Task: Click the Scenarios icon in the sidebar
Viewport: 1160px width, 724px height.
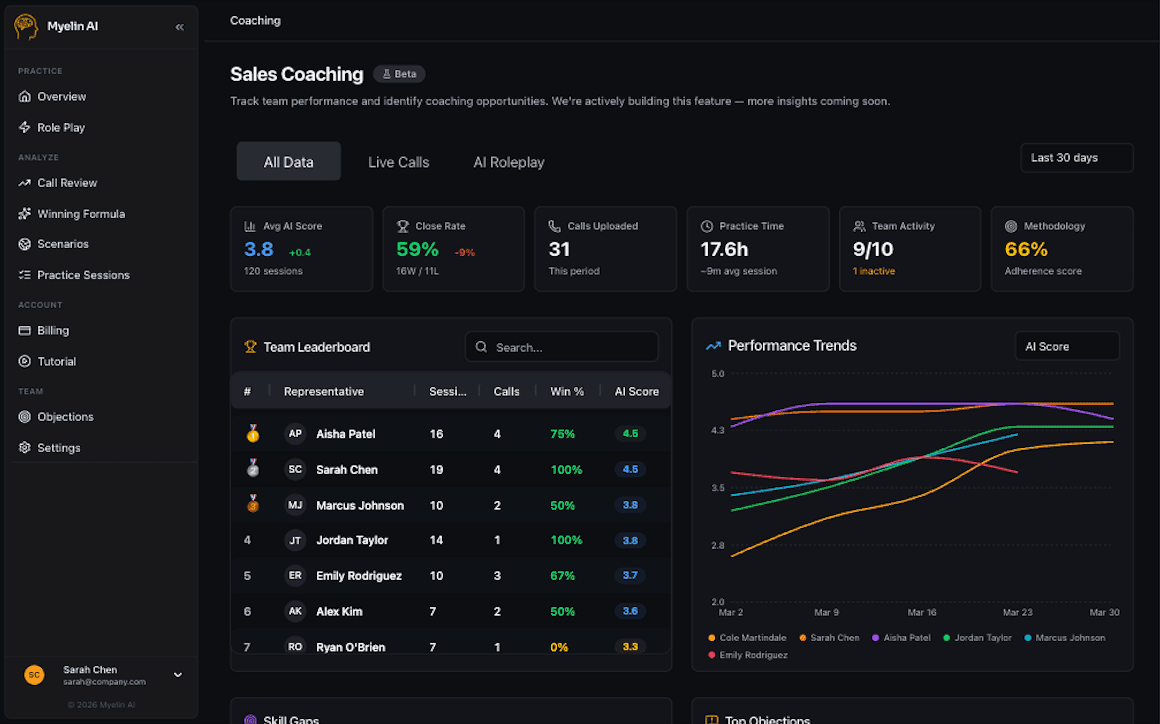Action: tap(24, 244)
